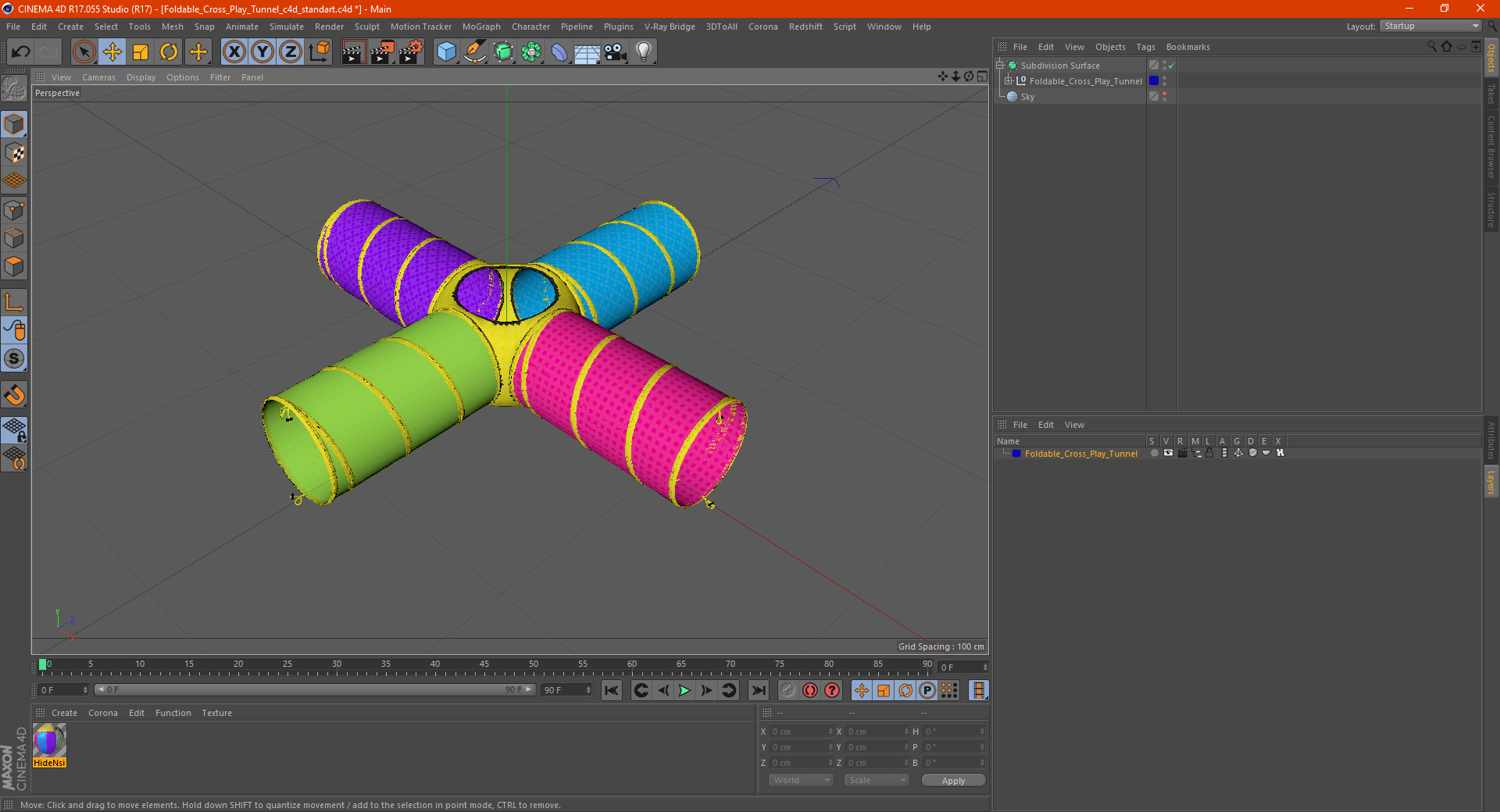
Task: Open viewport Filter menu
Action: click(220, 77)
